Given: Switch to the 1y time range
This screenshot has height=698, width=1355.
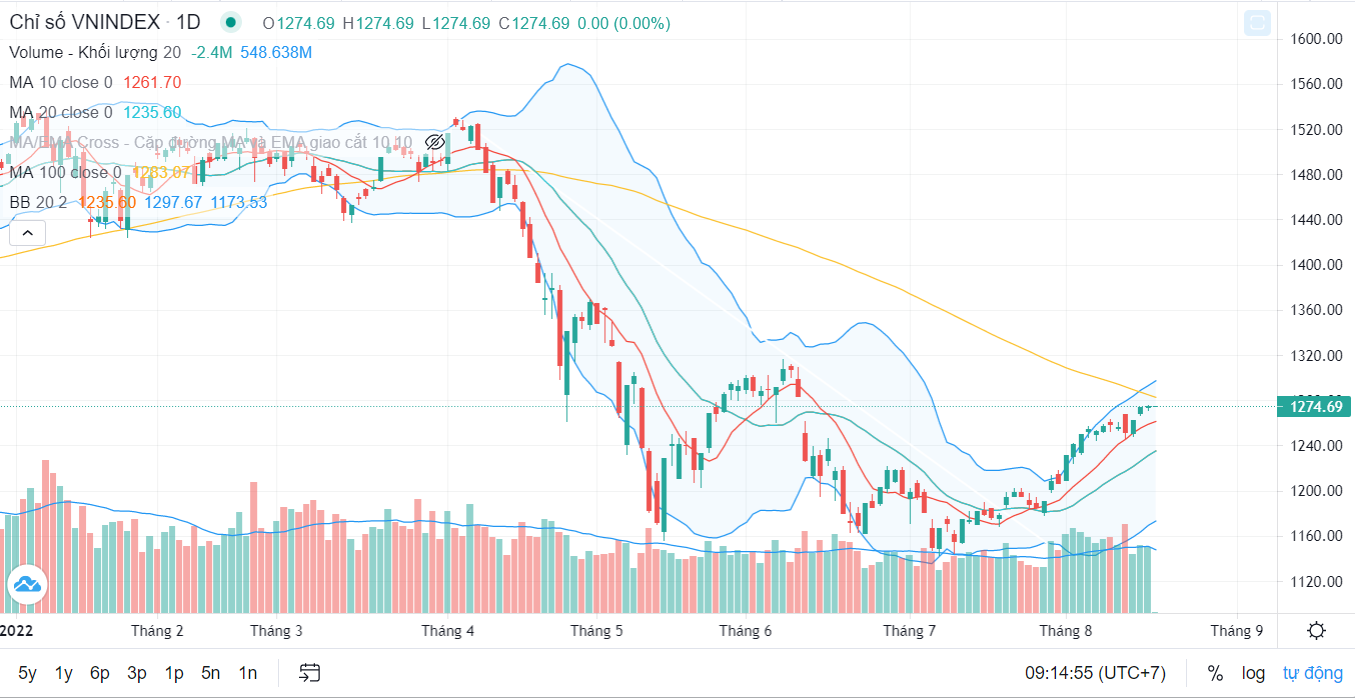Looking at the screenshot, I should [64, 673].
